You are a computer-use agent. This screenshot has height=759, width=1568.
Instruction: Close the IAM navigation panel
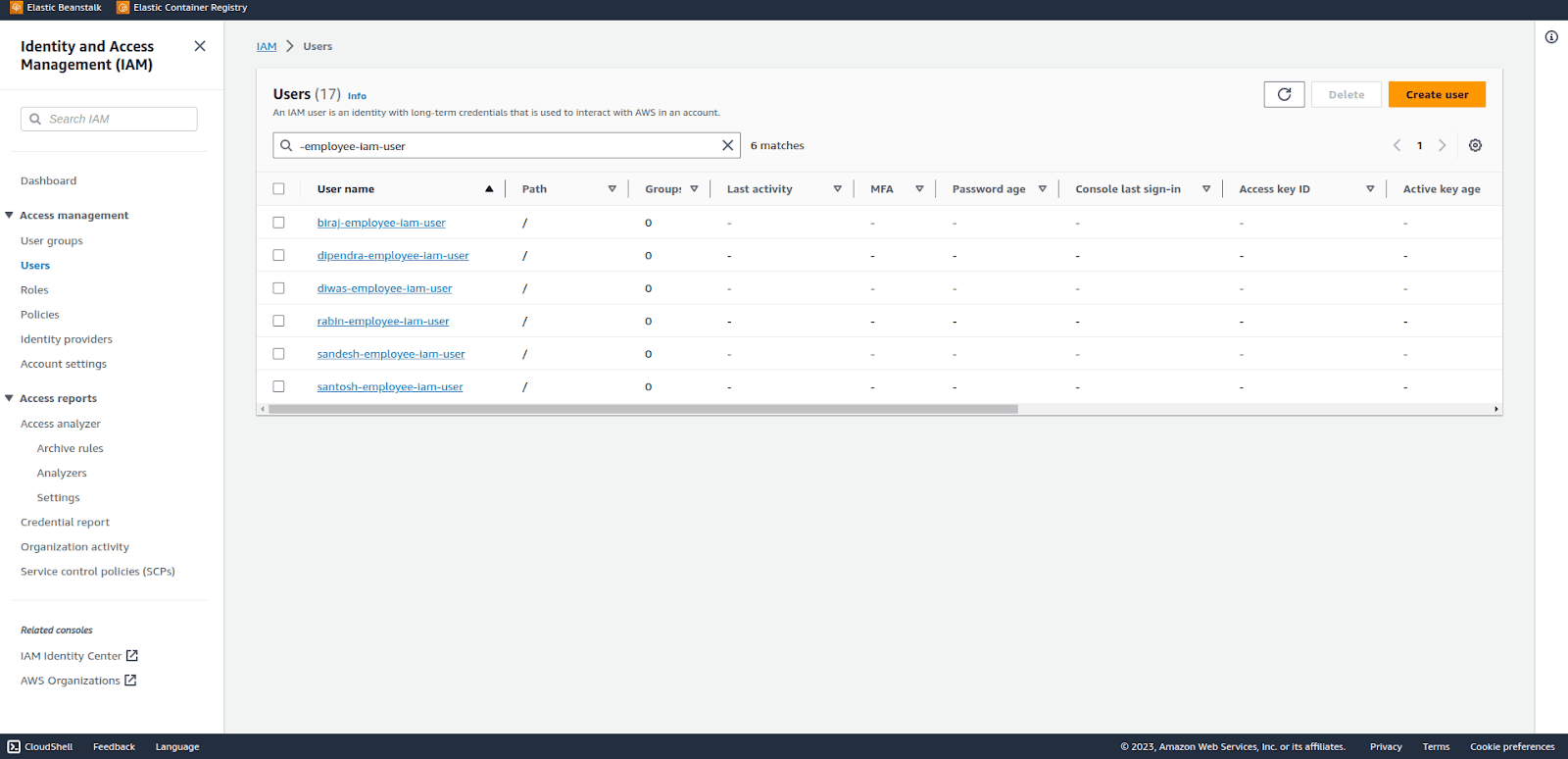200,46
